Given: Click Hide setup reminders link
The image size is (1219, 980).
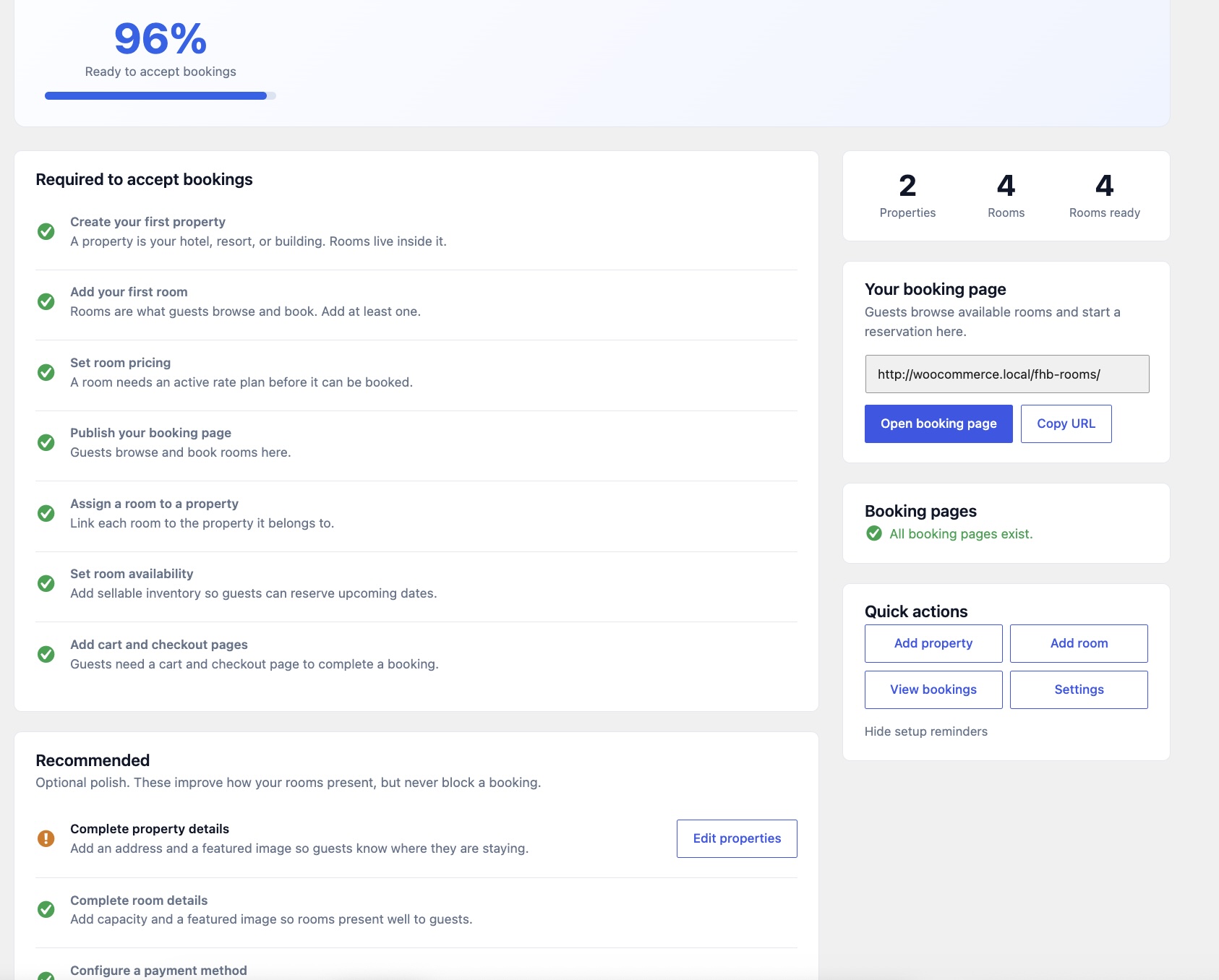Looking at the screenshot, I should pyautogui.click(x=926, y=731).
